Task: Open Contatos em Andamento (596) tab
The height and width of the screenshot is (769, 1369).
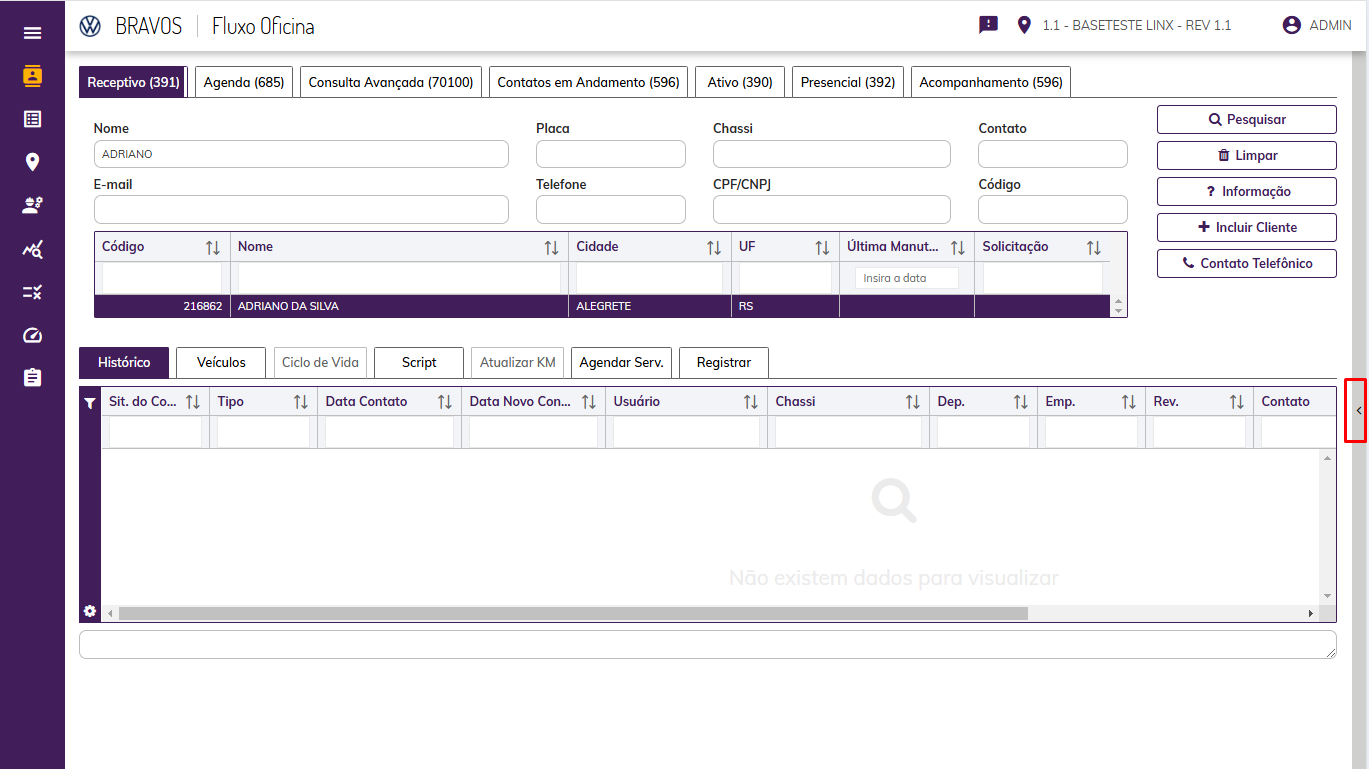Action: coord(588,82)
